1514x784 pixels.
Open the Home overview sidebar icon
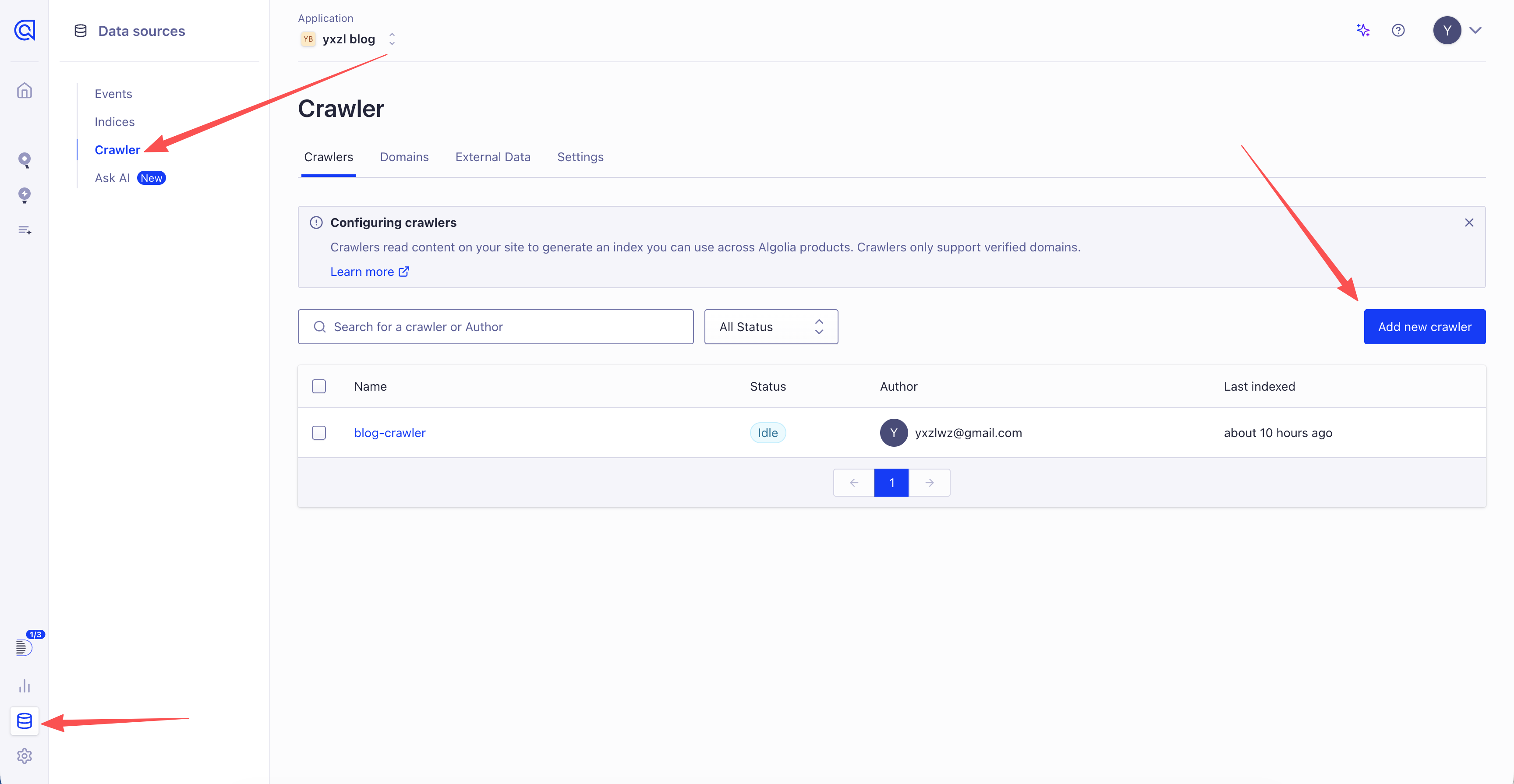point(24,91)
